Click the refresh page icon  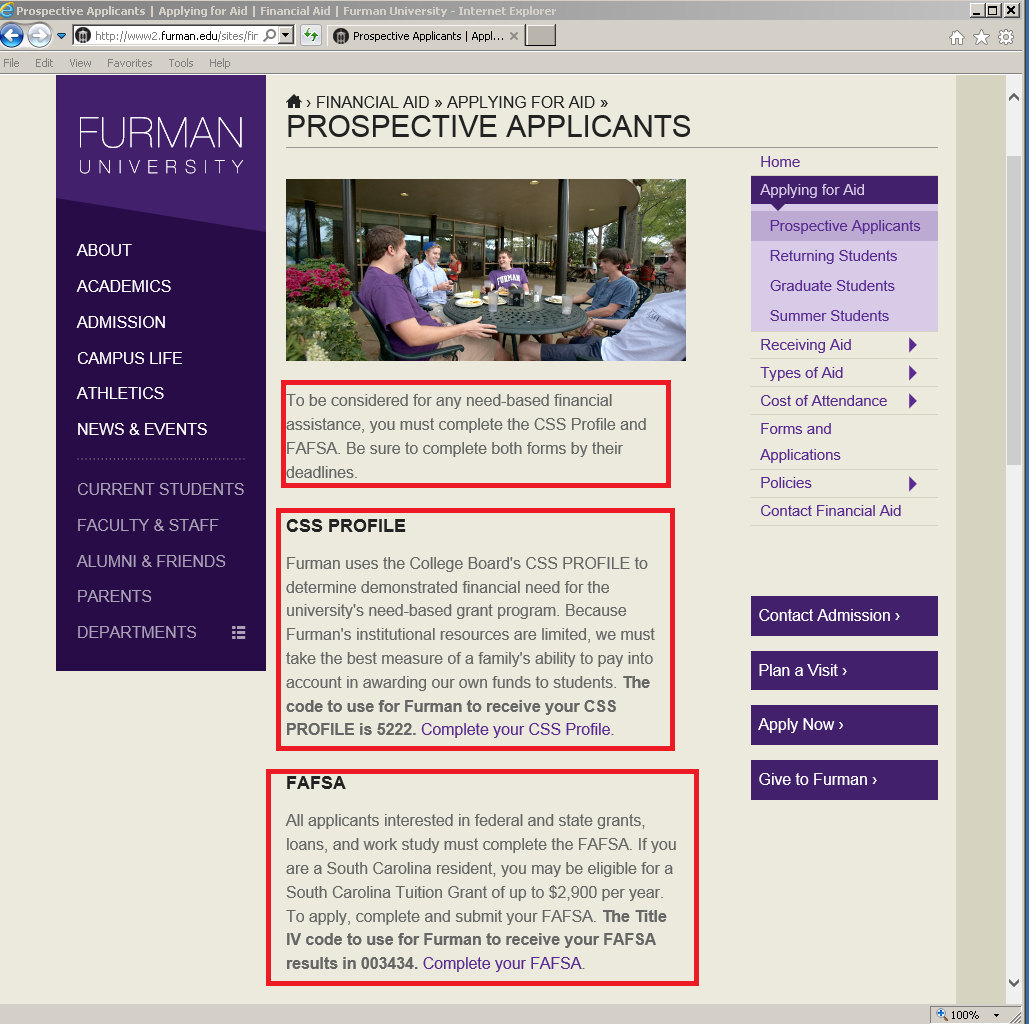[x=311, y=36]
